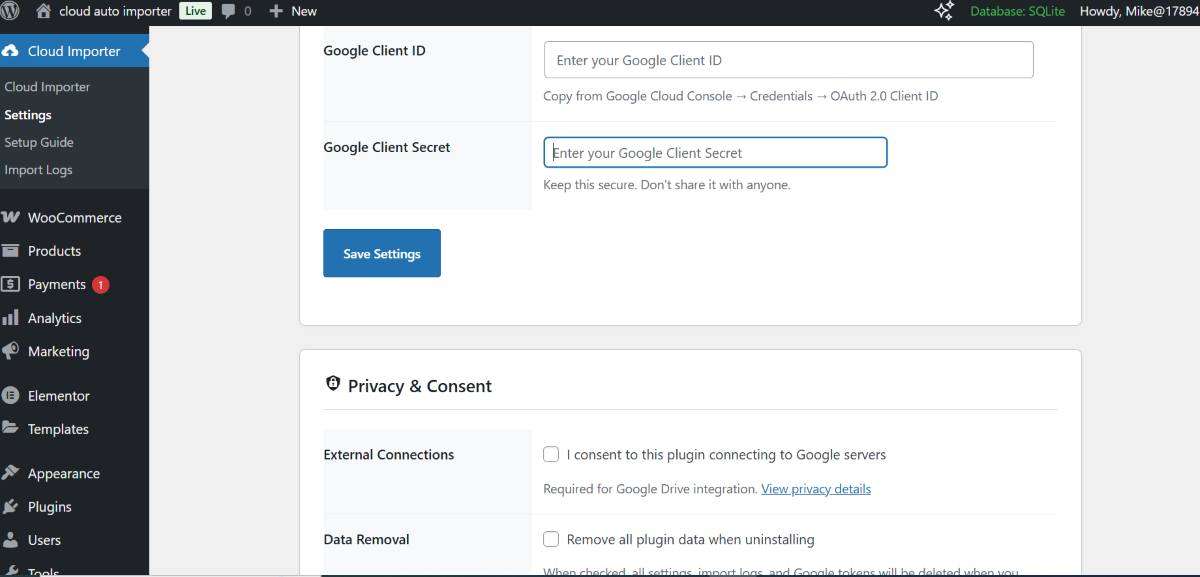Image resolution: width=1200 pixels, height=577 pixels.
Task: Click the 'Copy from Google Cloud Console' hint
Action: pos(740,96)
